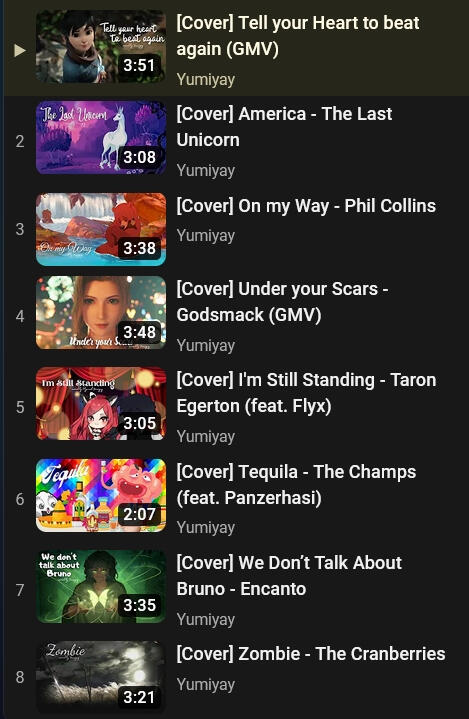Visit Yumiyay channel under Zombie video
Screen dimensions: 469x719
(206, 685)
